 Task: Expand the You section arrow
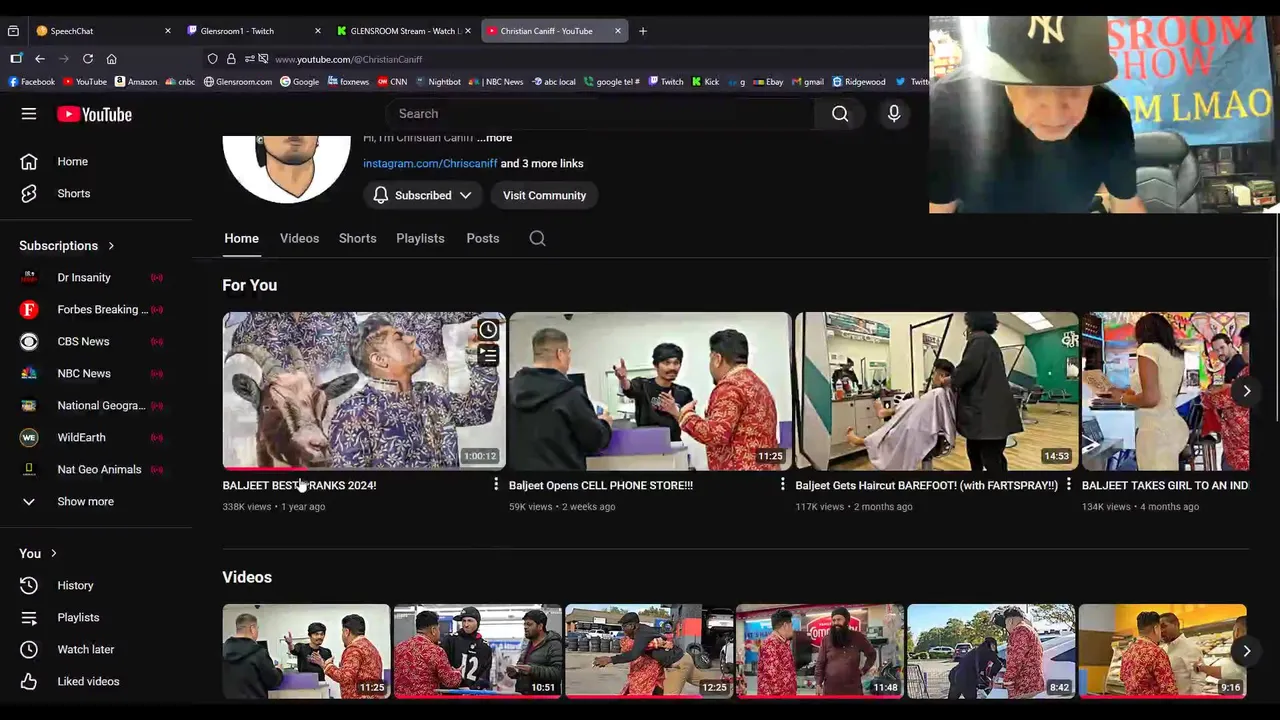coord(54,553)
